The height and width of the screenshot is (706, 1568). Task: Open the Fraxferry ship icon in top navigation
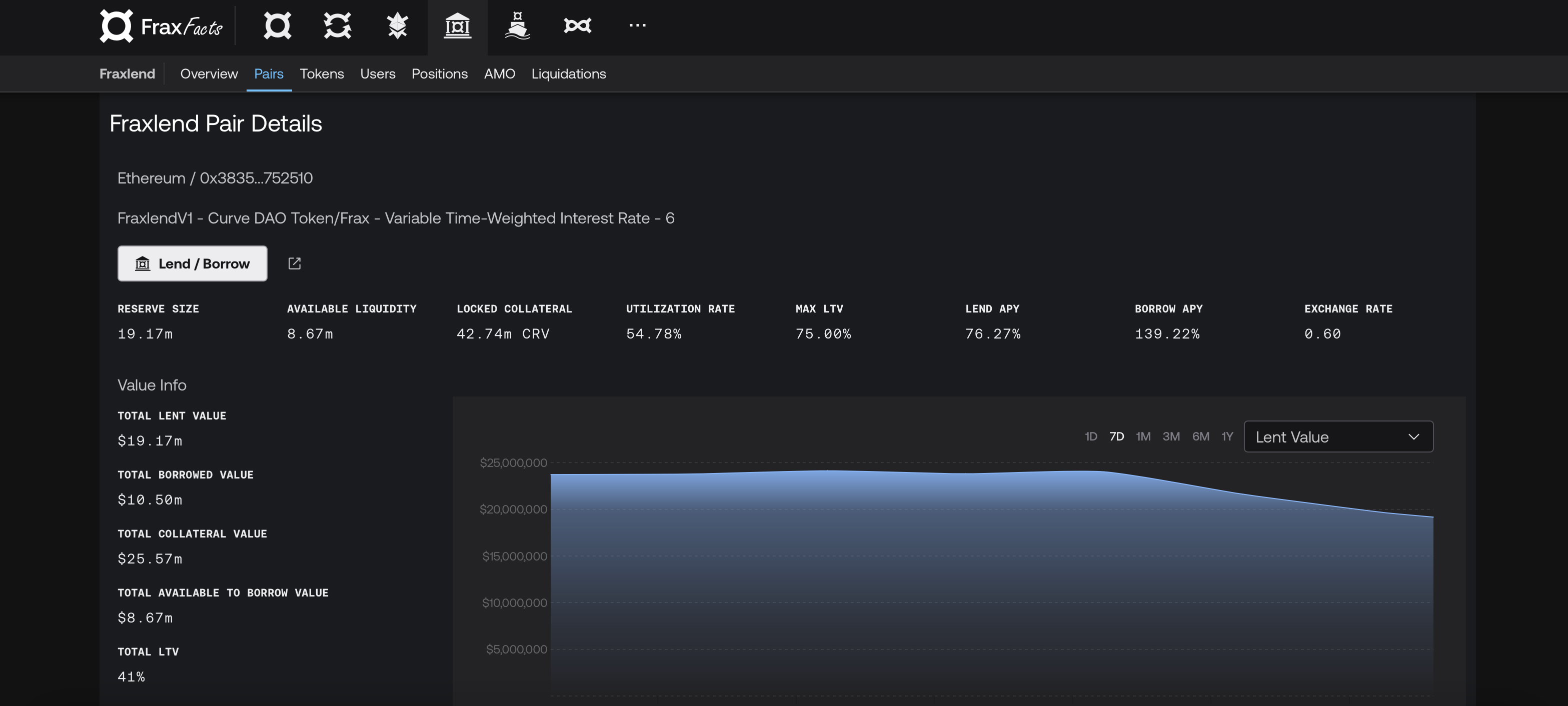[517, 26]
